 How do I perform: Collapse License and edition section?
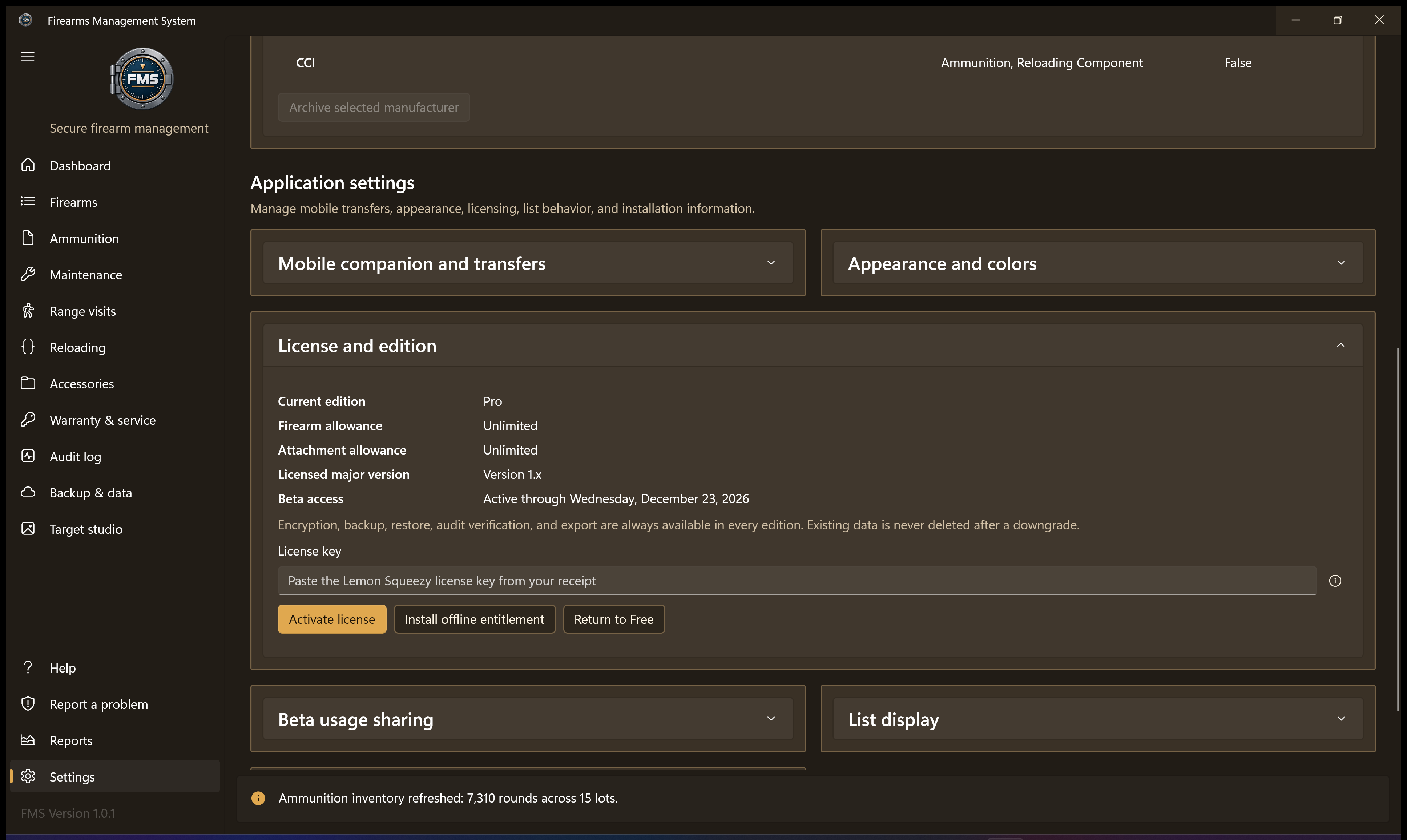click(x=813, y=345)
